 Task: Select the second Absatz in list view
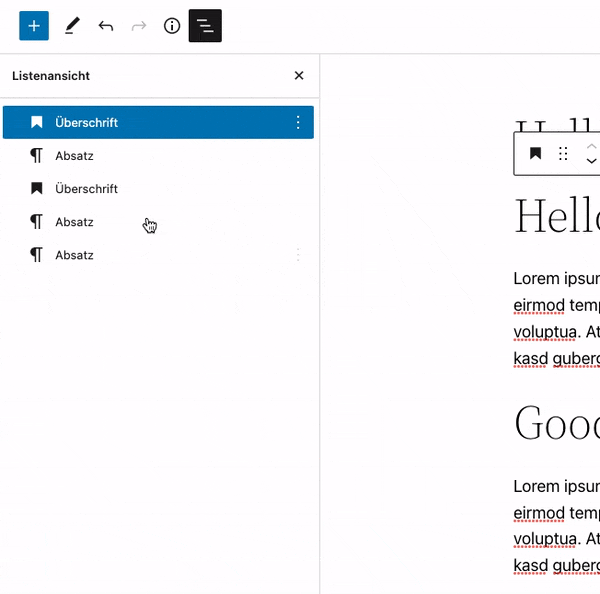74,222
